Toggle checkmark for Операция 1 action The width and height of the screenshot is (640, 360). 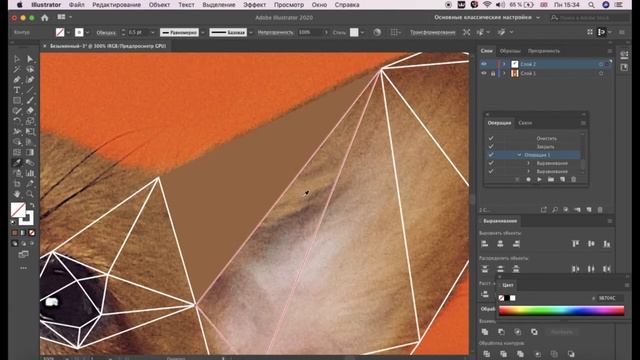click(x=491, y=155)
